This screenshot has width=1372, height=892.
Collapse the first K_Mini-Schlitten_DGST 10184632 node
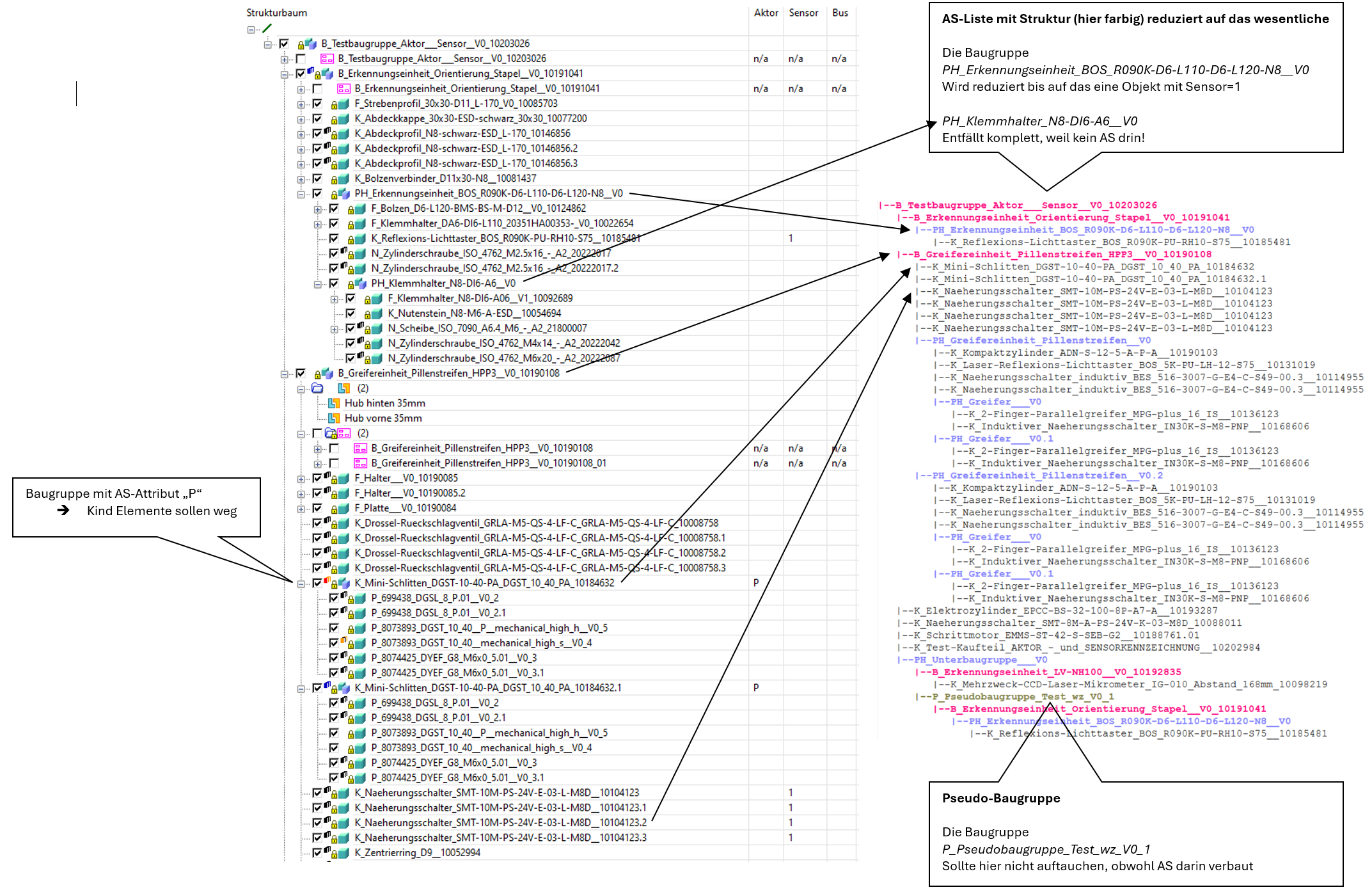pyautogui.click(x=301, y=584)
